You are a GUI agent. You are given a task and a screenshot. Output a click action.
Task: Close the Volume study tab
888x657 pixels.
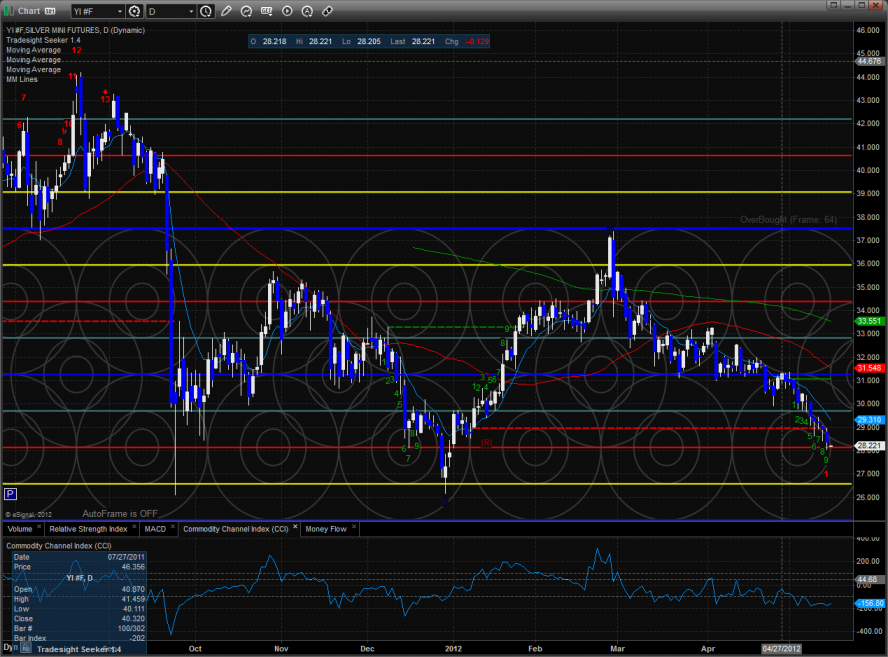[x=38, y=528]
